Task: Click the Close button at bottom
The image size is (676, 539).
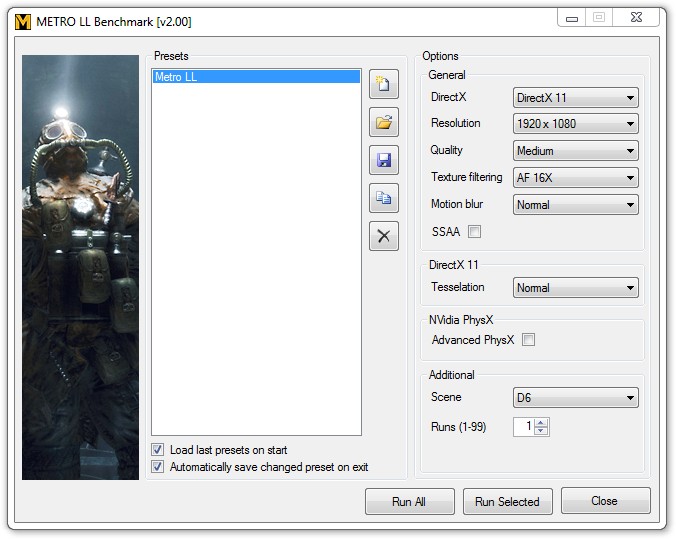Action: [x=605, y=501]
